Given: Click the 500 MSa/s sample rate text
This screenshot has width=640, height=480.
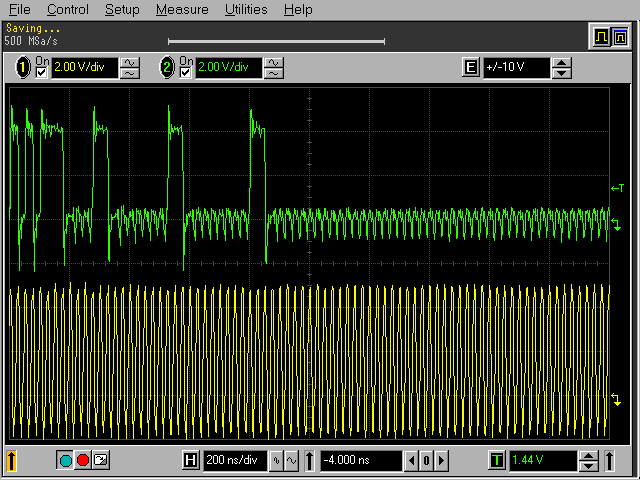Looking at the screenshot, I should click(31, 41).
